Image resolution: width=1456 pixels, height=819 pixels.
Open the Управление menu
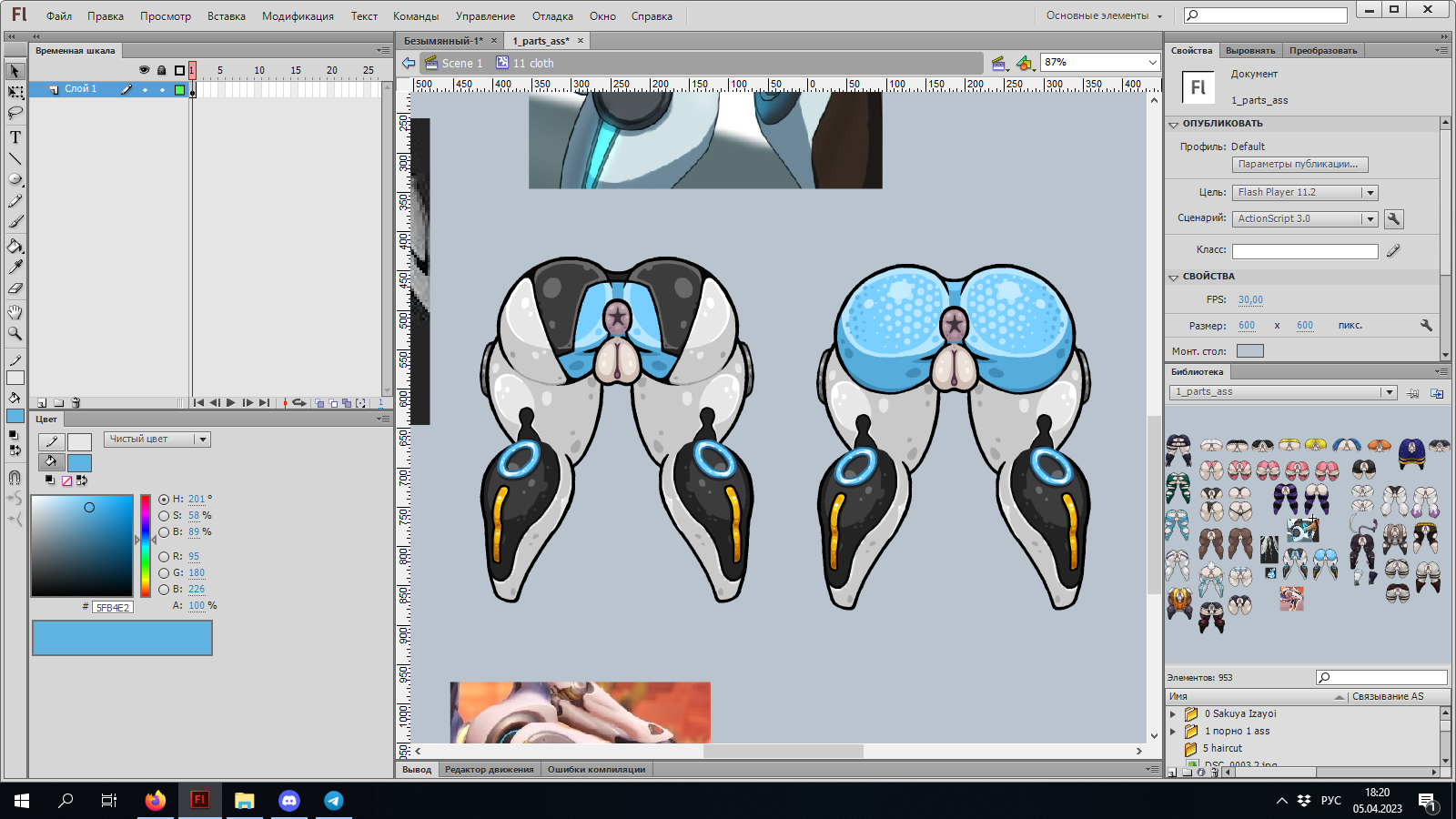pyautogui.click(x=485, y=16)
